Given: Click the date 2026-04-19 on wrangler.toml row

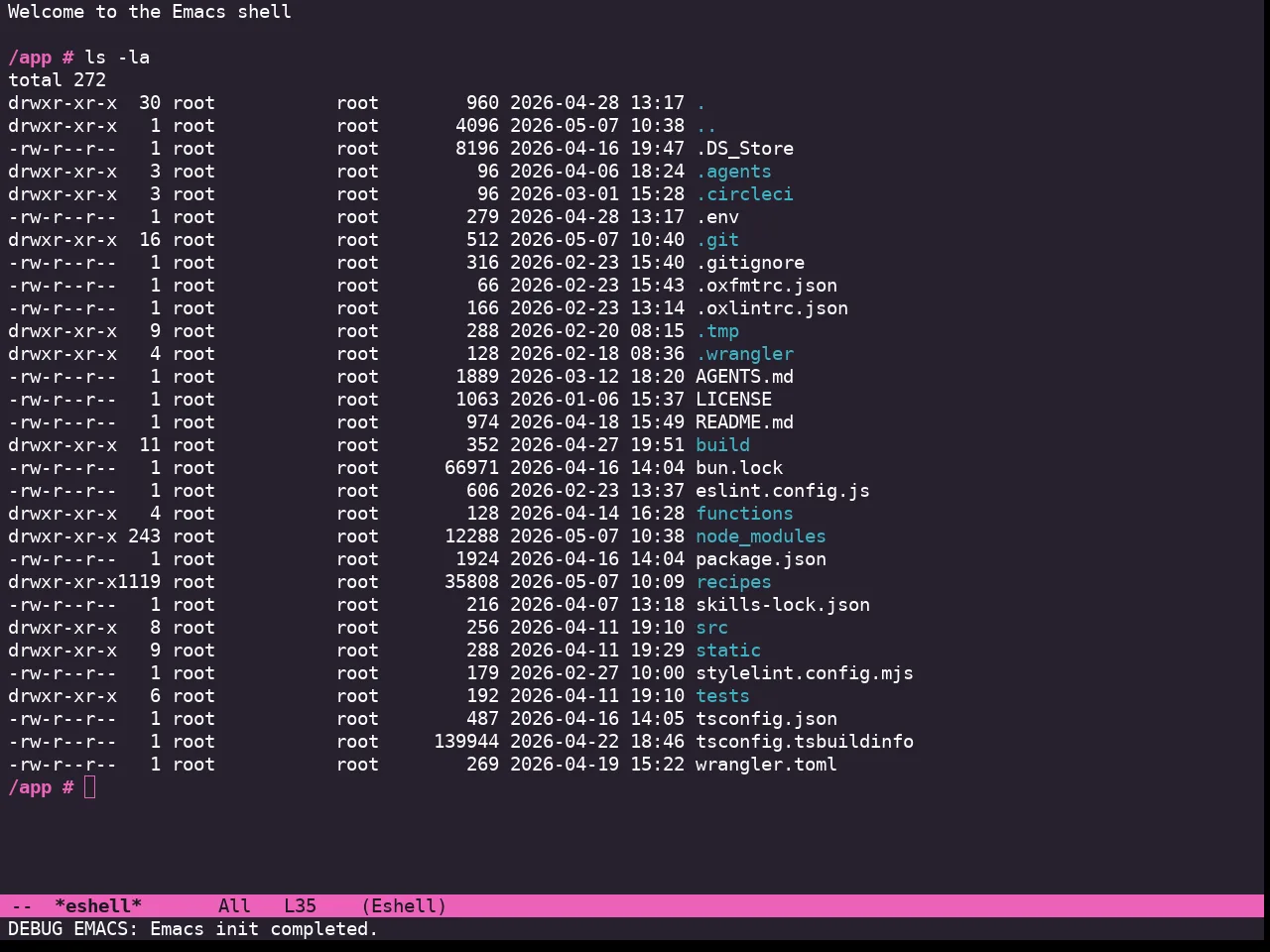Looking at the screenshot, I should pos(565,765).
